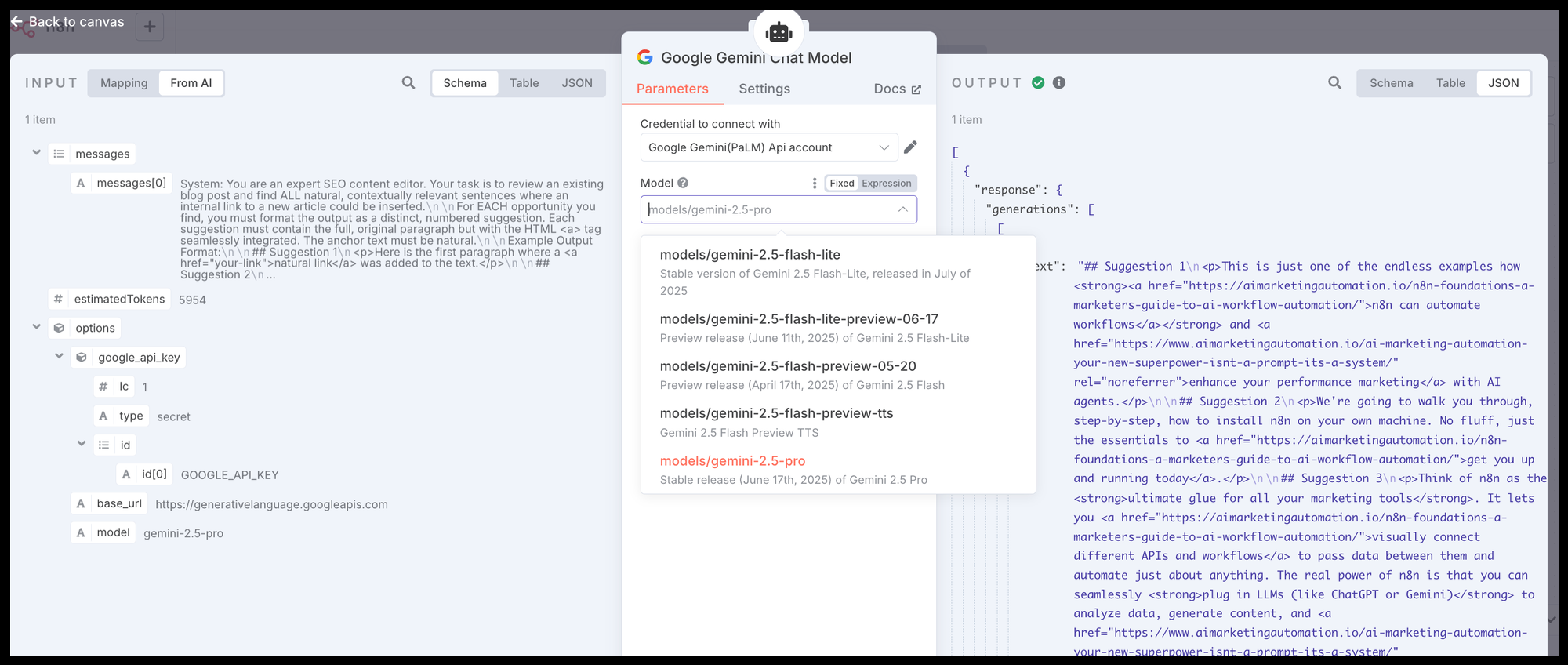Viewport: 1568px width, 665px height.
Task: Set Model field to Fixed mode
Action: (x=841, y=183)
